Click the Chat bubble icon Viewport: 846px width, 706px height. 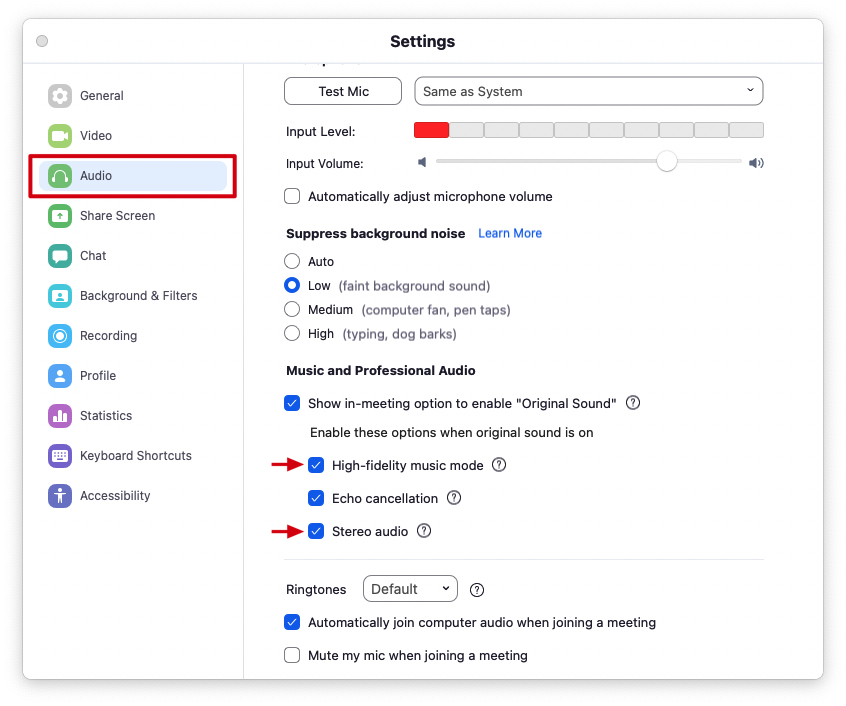pos(60,256)
